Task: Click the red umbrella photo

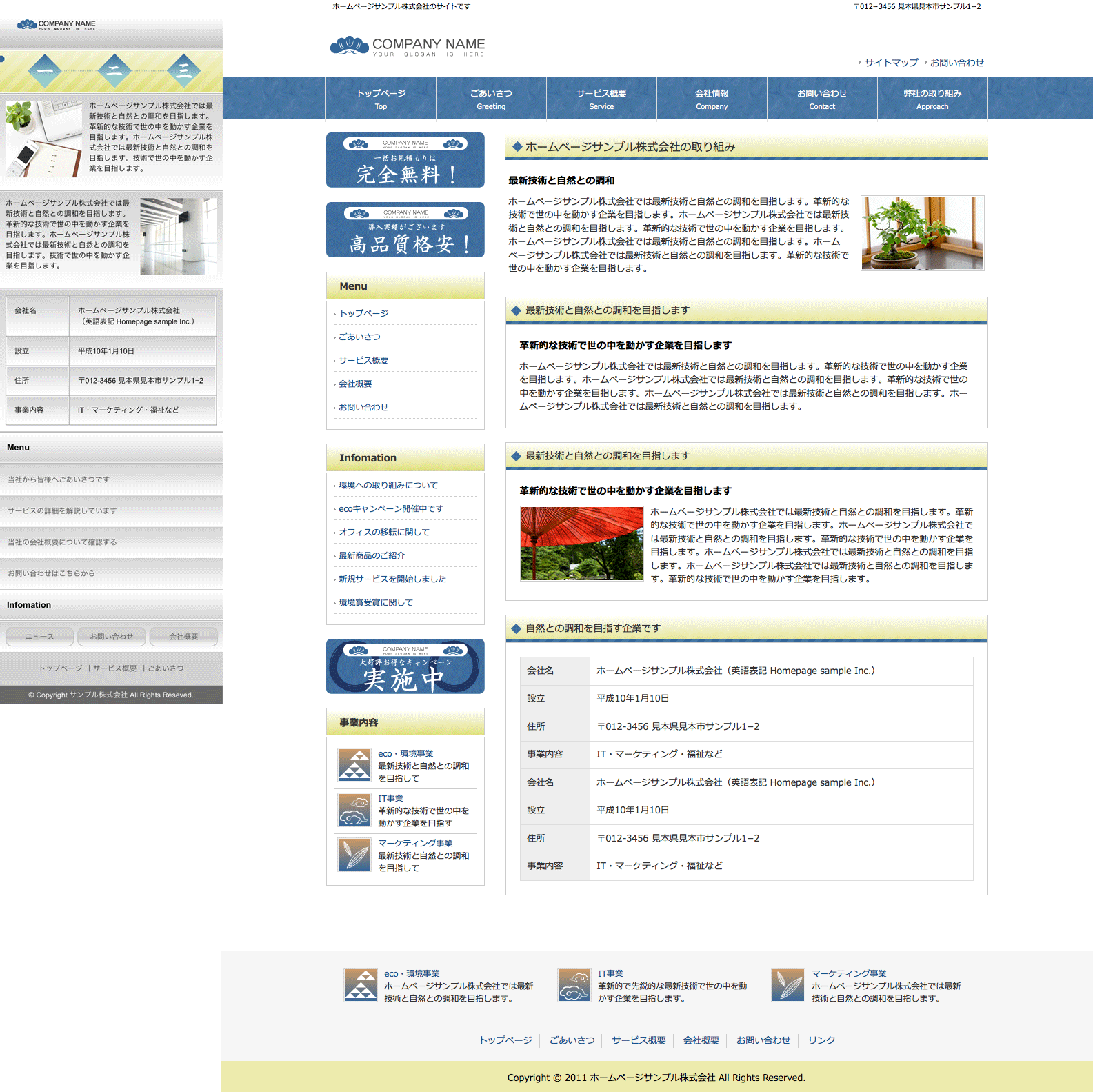Action: coord(581,544)
